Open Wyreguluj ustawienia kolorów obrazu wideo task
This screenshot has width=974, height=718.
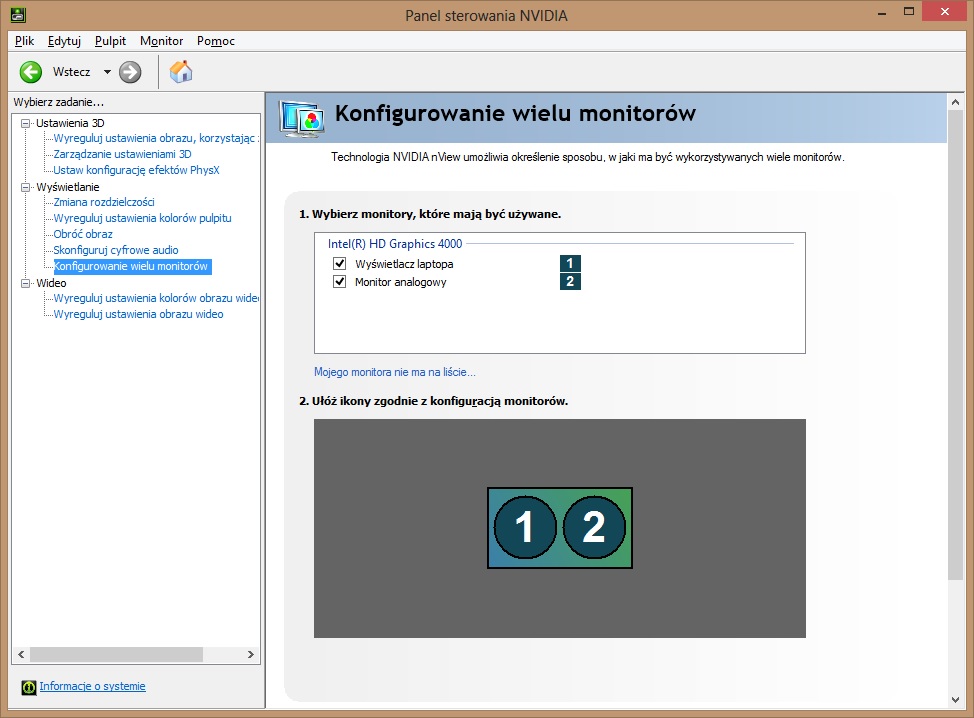coord(156,298)
